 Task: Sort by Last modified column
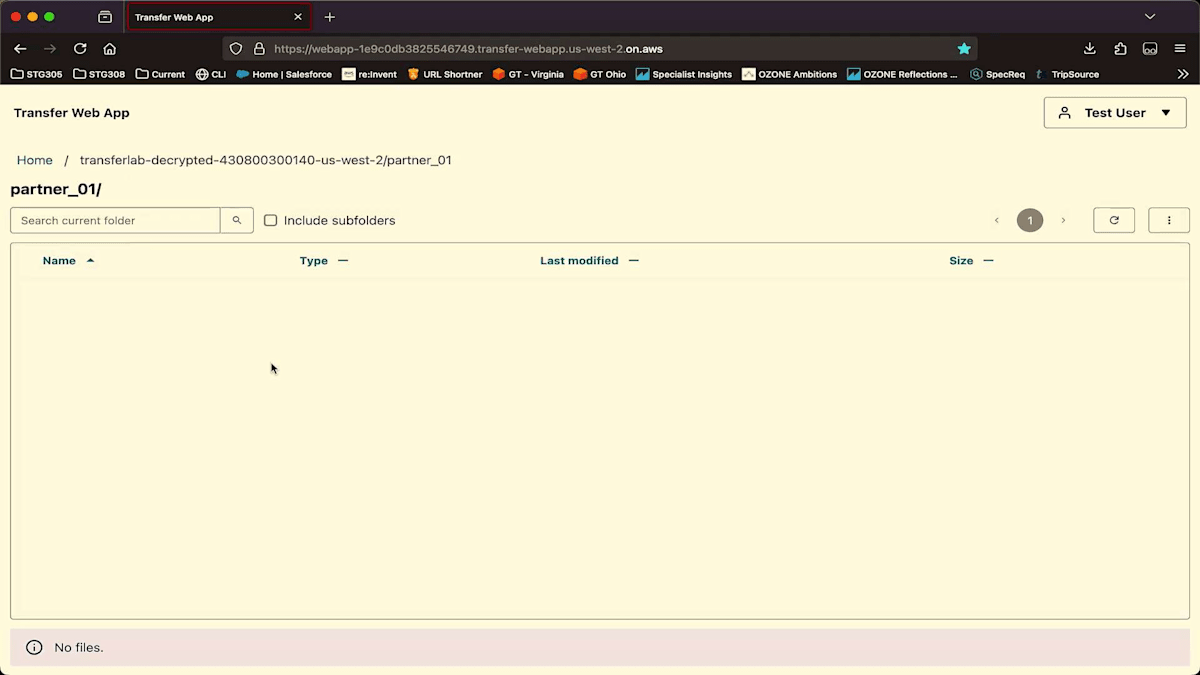coord(589,260)
